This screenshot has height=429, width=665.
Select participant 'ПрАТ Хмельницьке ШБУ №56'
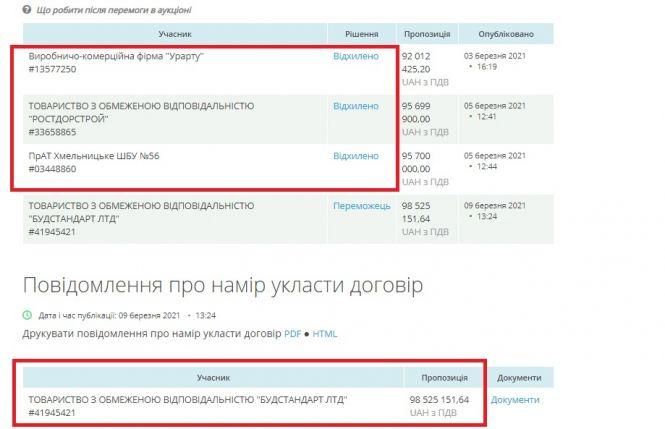94,156
